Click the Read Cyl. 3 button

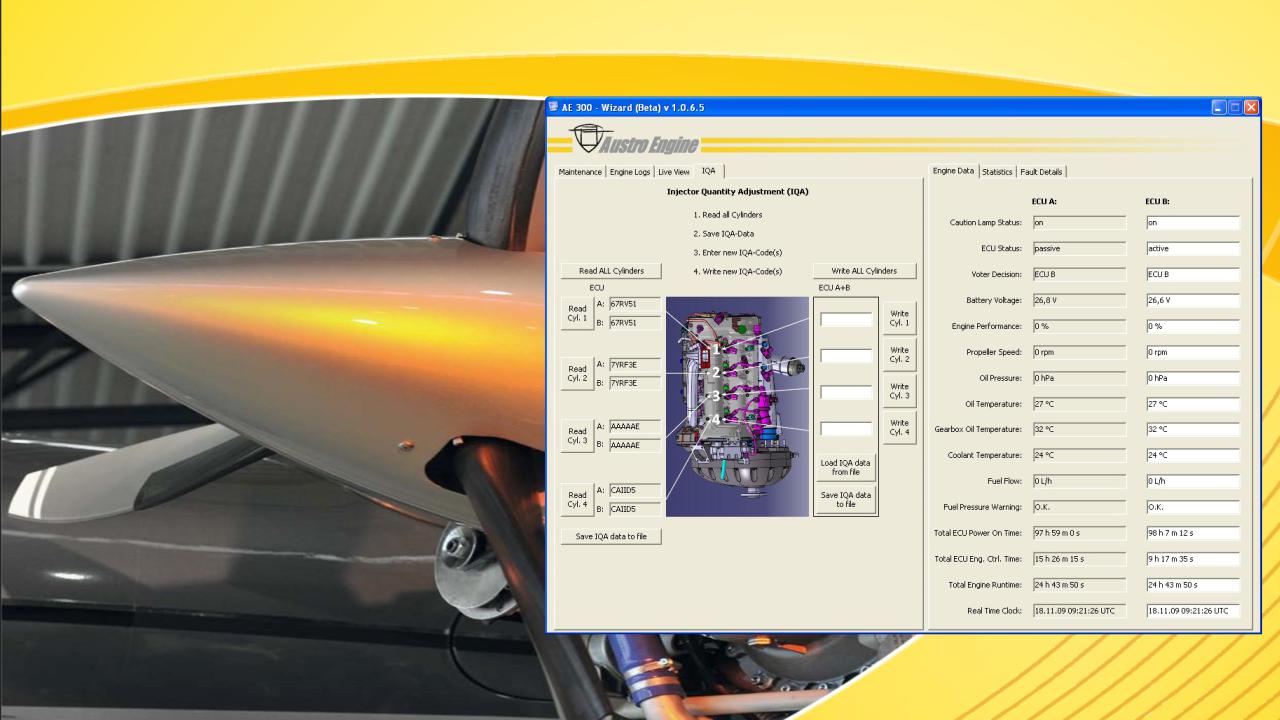(x=577, y=436)
